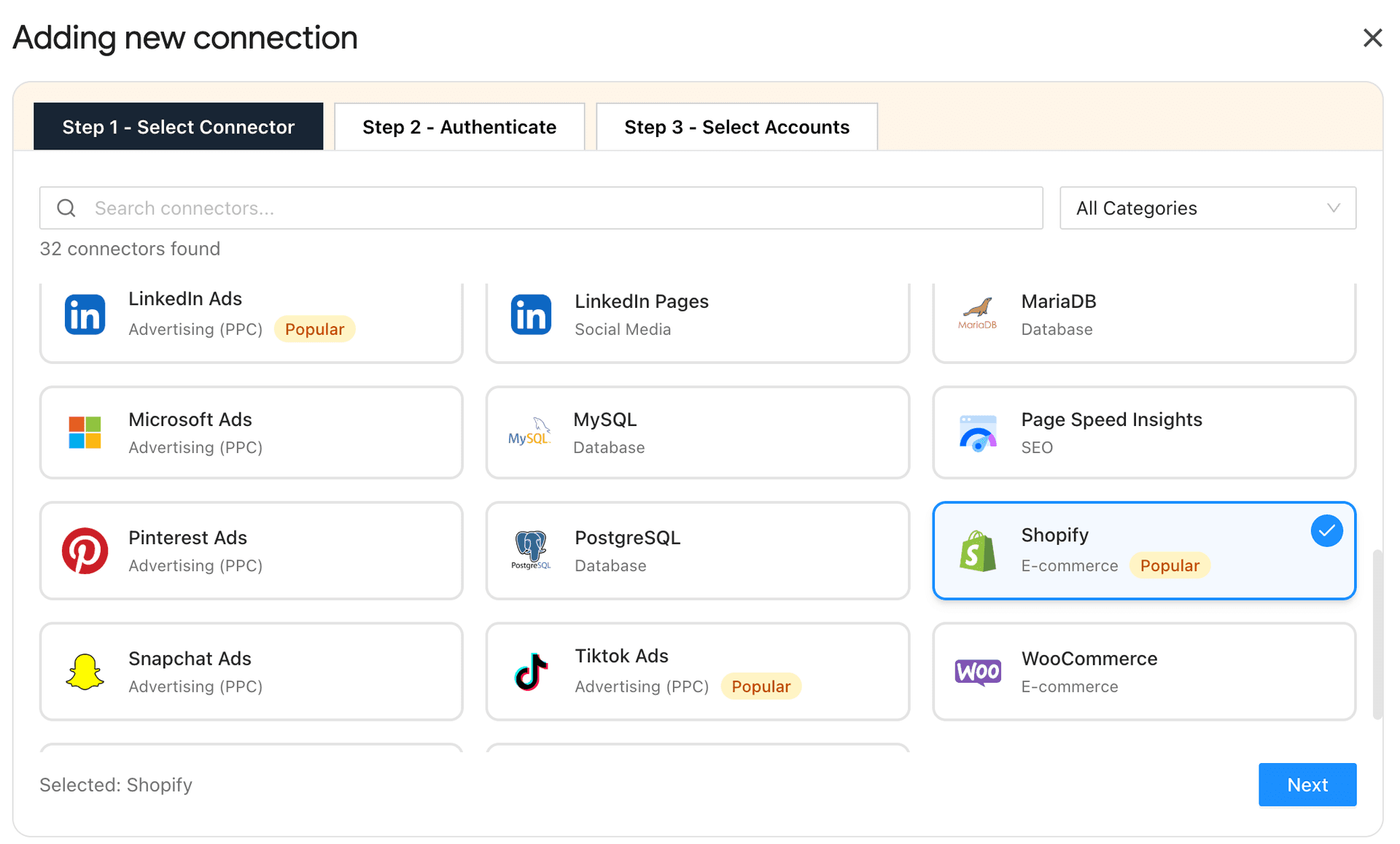Screen dimensions: 1400x844
Task: Click the MariaDB seal icon
Action: tap(978, 314)
